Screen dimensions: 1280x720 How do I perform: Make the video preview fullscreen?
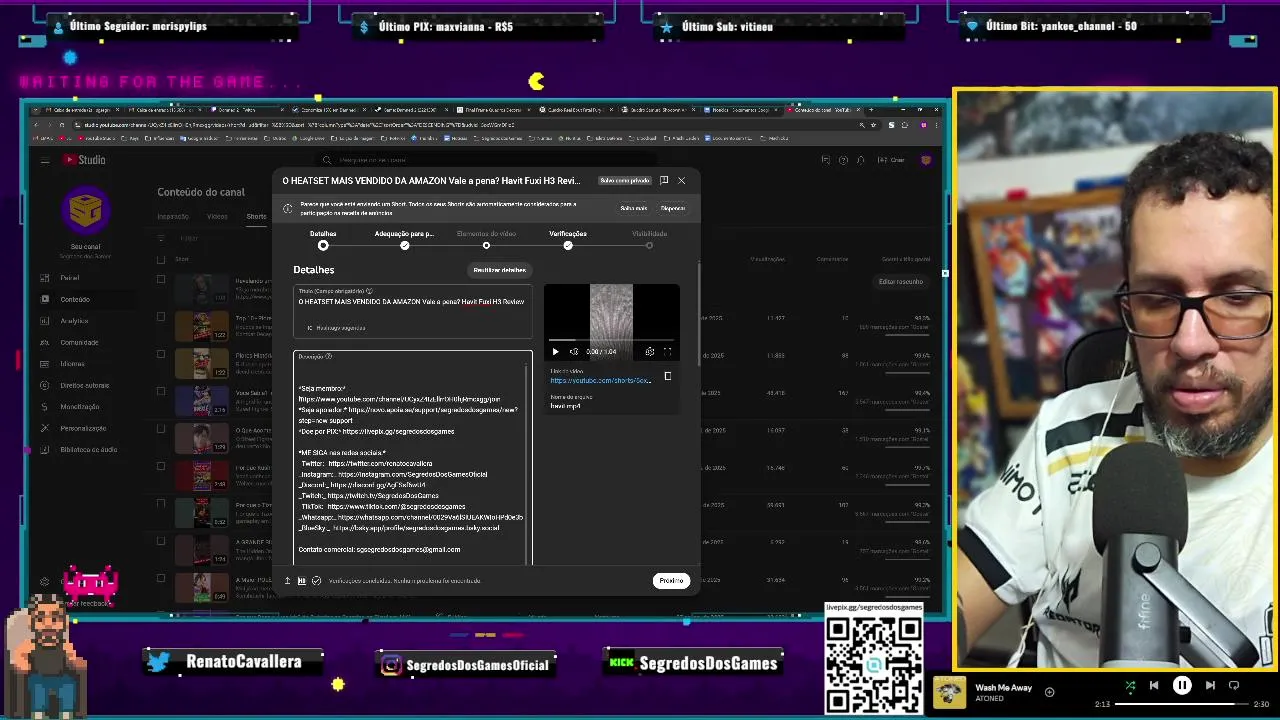[x=668, y=352]
